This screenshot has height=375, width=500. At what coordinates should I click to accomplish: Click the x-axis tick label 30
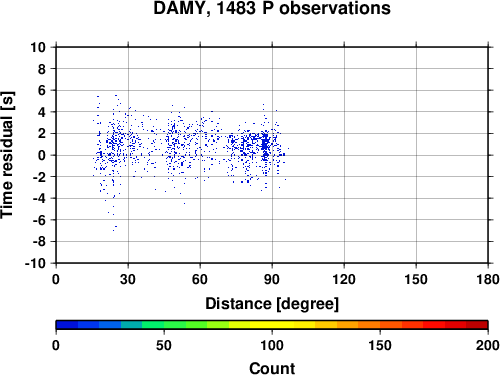(x=128, y=279)
